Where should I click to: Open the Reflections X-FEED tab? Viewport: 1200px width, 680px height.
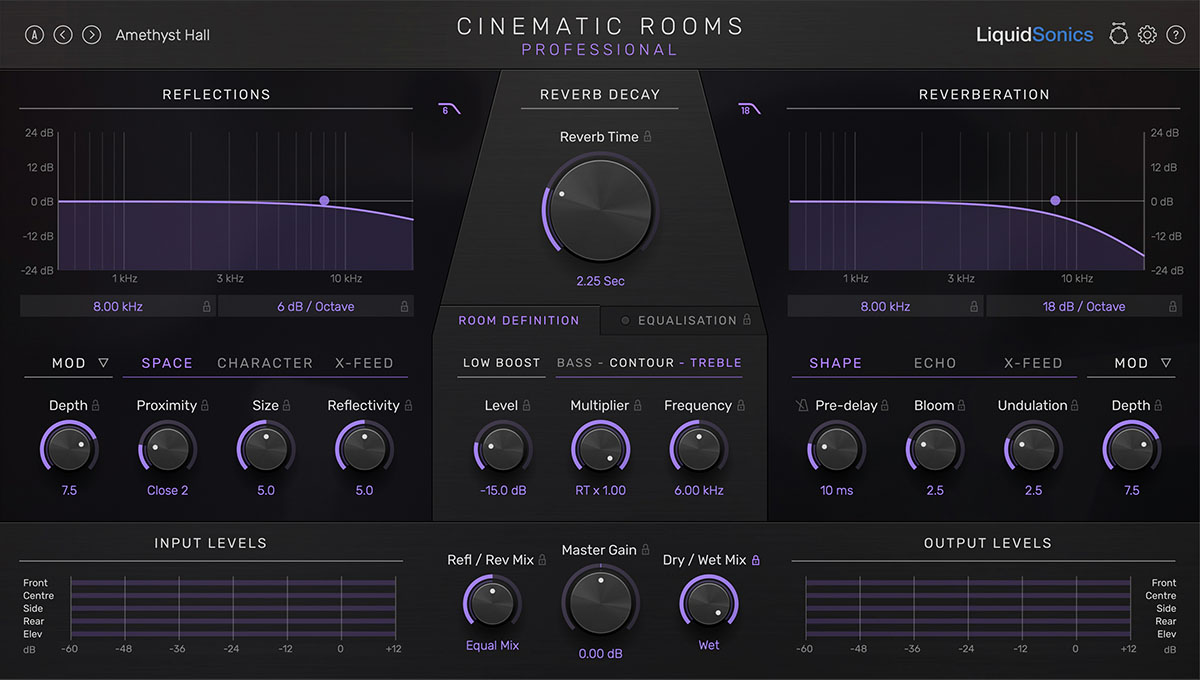tap(364, 363)
